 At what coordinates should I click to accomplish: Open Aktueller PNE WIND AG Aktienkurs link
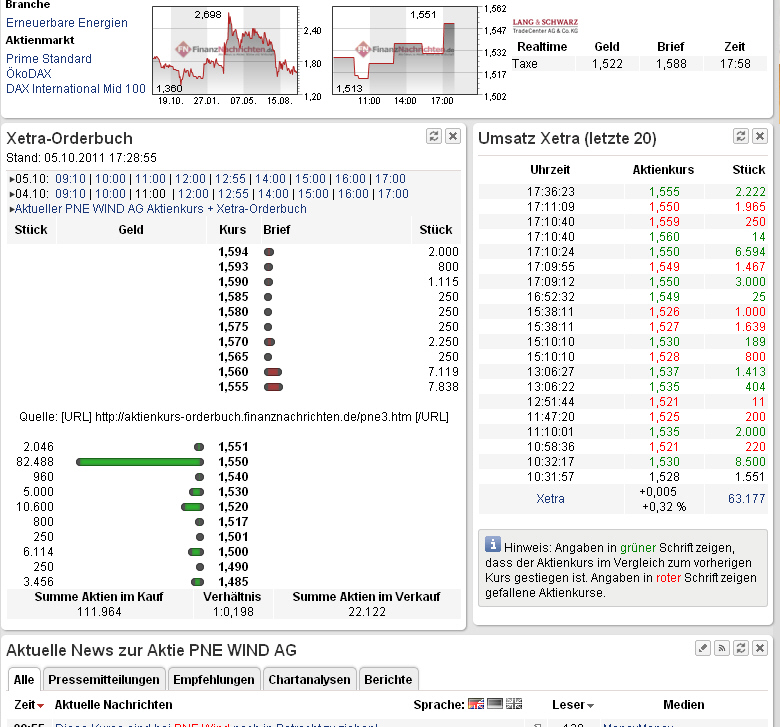pos(161,208)
